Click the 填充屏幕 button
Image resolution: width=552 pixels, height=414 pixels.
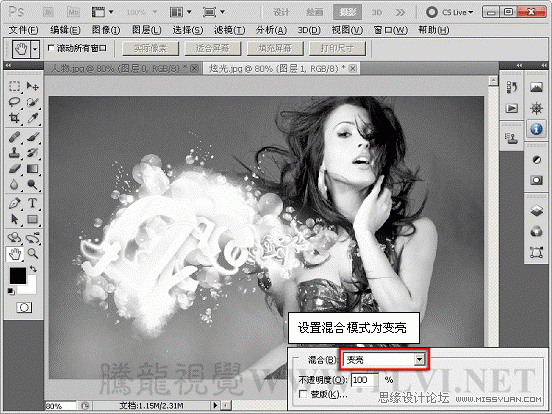pos(275,48)
